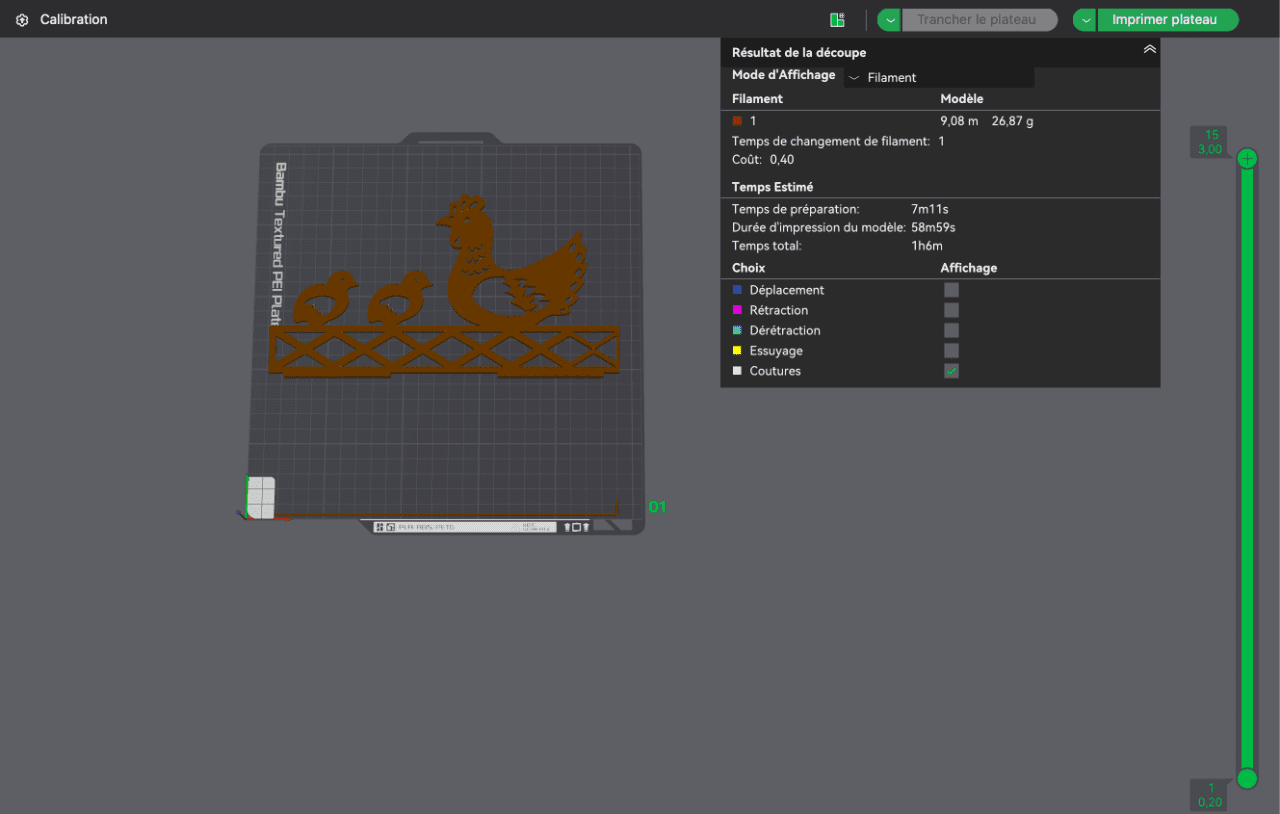
Task: Enable the Rétraction display checkbox
Action: tap(951, 311)
